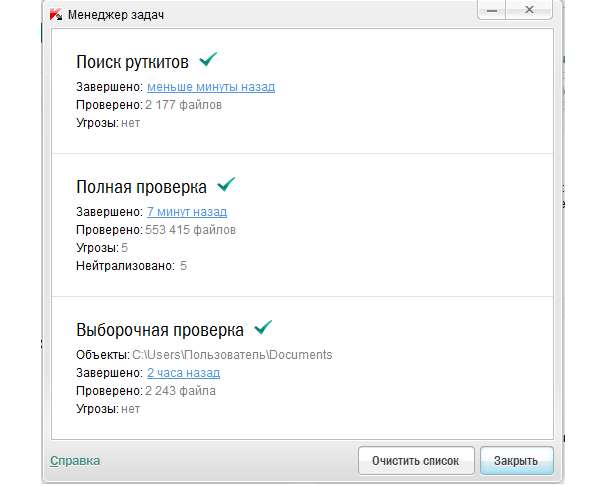
Task: Click the '2 243 файла' checked count
Action: [x=180, y=391]
